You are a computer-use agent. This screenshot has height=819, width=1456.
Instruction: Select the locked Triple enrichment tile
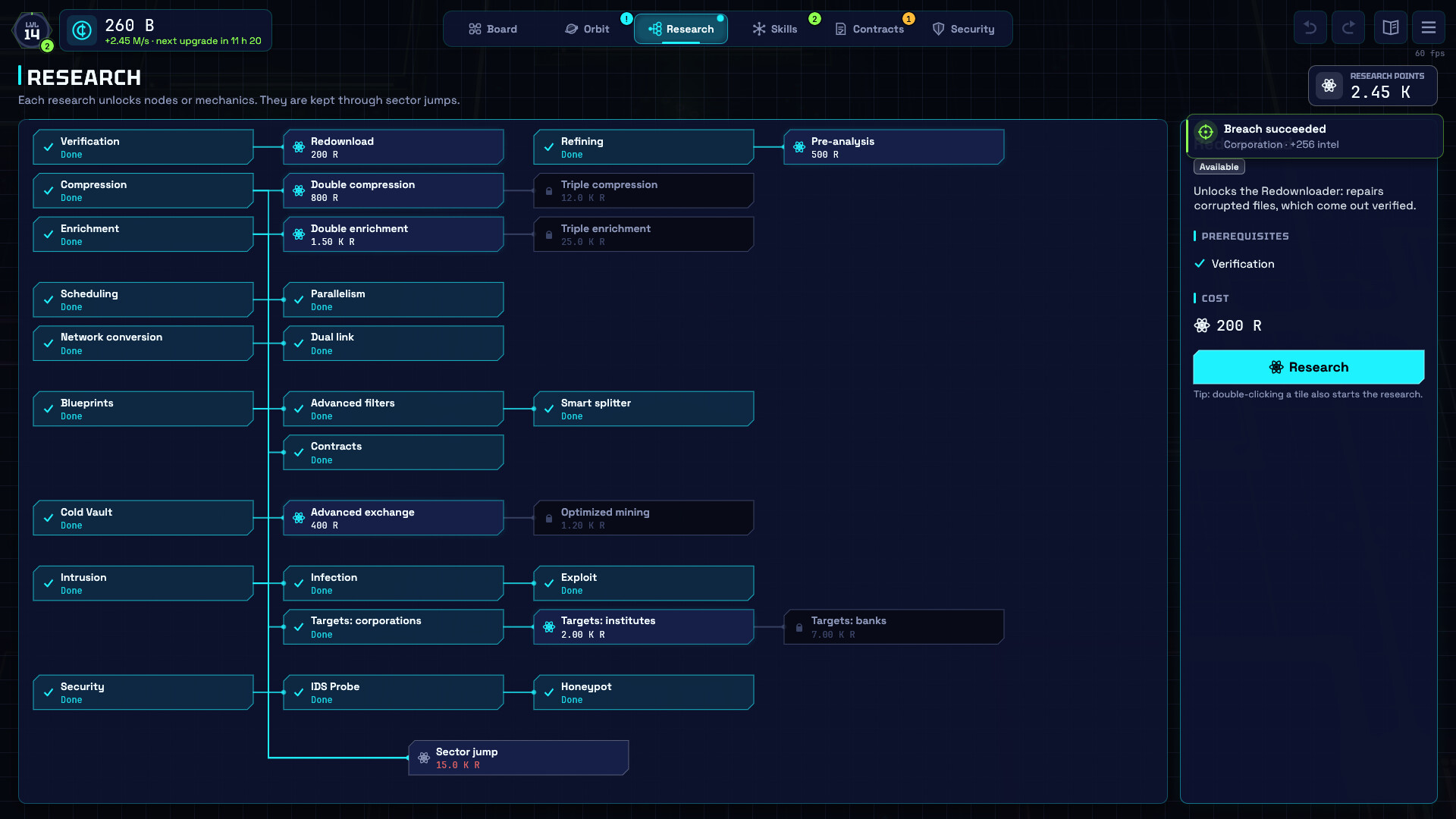pos(644,234)
